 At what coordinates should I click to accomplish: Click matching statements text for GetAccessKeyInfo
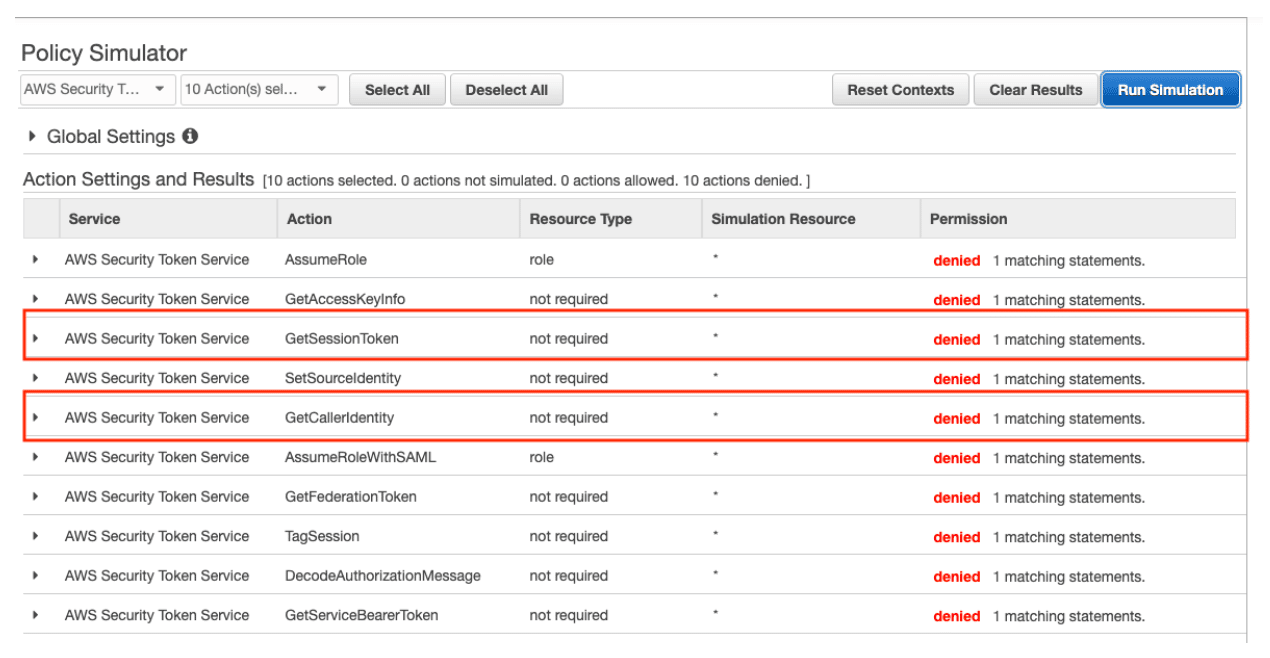pyautogui.click(x=1069, y=300)
